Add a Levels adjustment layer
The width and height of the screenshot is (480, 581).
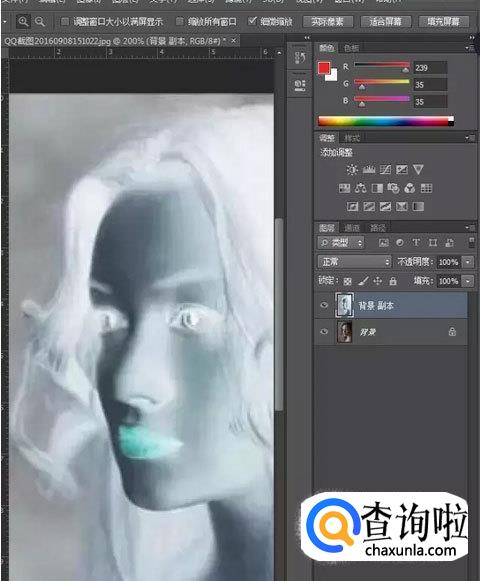(368, 170)
